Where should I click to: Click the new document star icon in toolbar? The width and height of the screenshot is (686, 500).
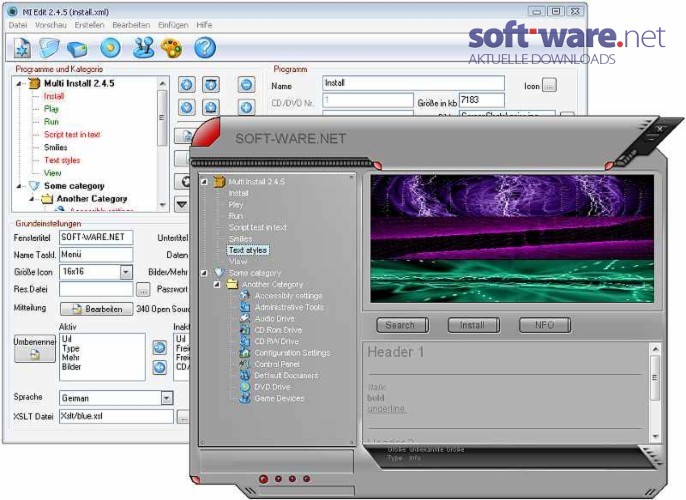pyautogui.click(x=22, y=48)
